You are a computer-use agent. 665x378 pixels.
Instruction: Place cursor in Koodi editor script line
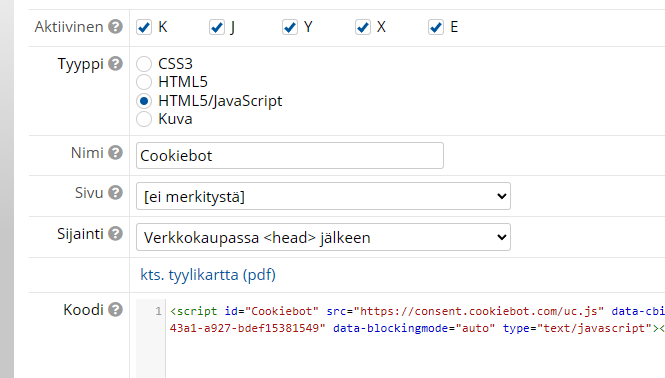(417, 320)
